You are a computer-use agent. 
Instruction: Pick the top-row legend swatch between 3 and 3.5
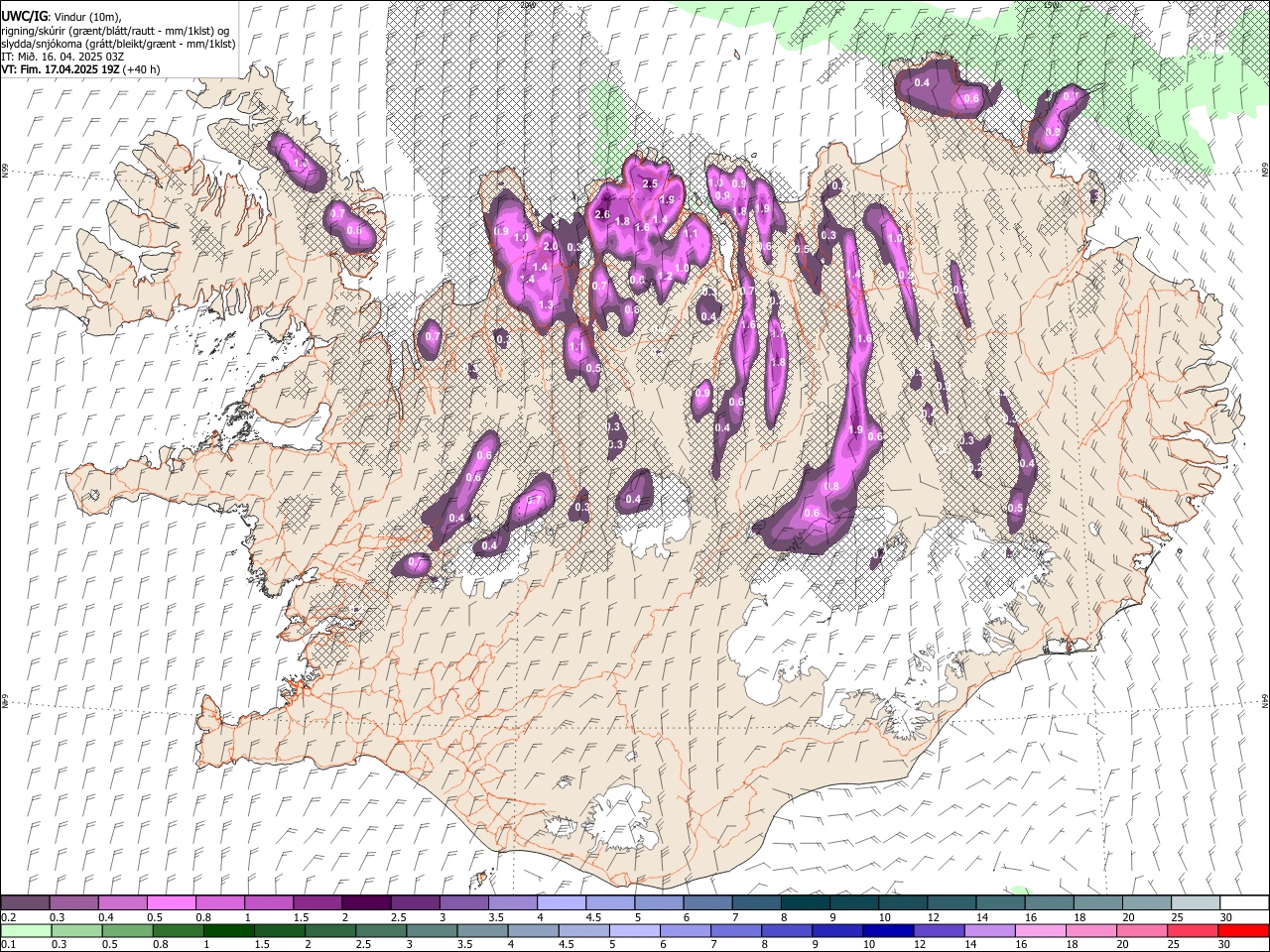click(x=463, y=902)
